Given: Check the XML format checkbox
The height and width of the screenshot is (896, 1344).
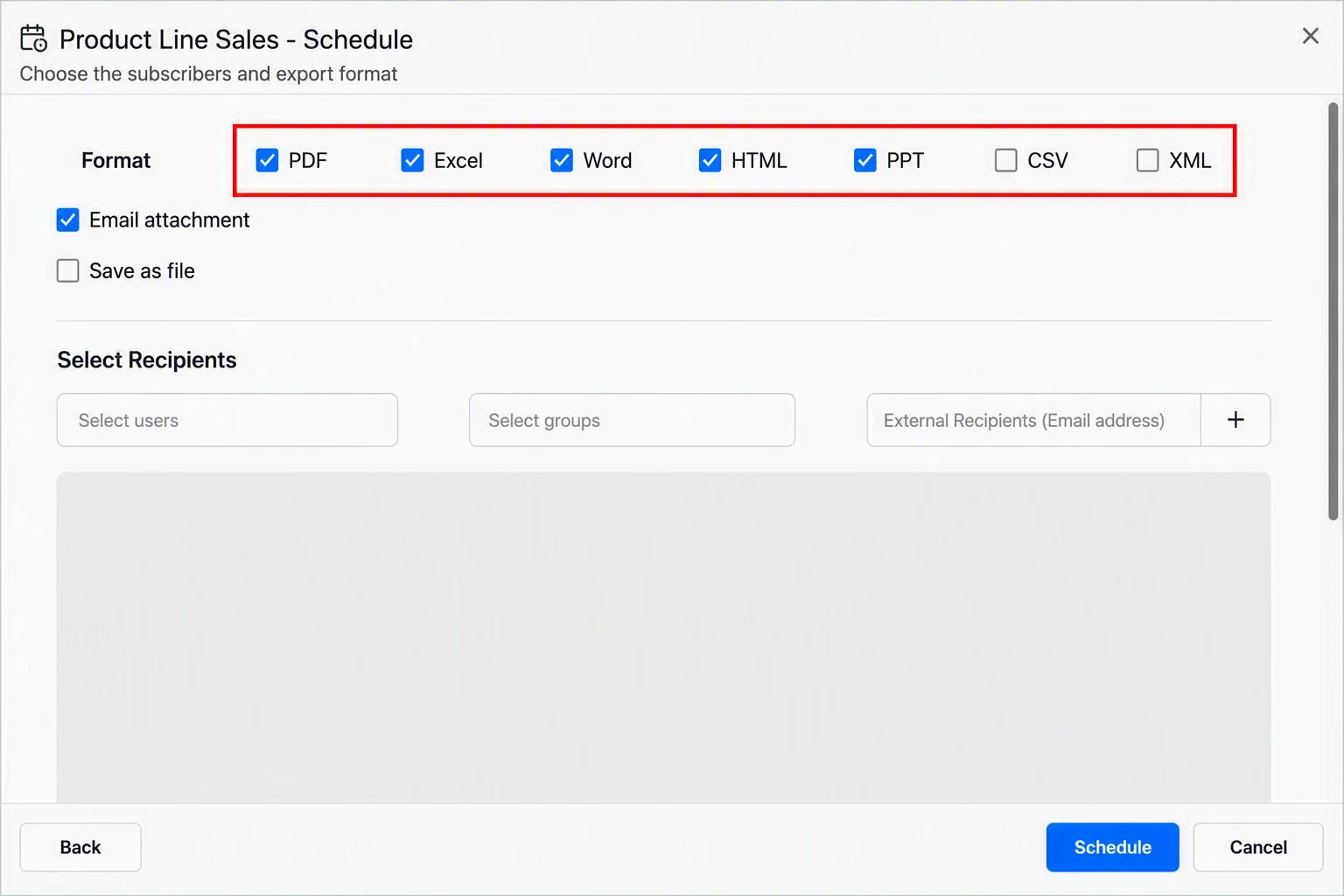Looking at the screenshot, I should pyautogui.click(x=1147, y=160).
